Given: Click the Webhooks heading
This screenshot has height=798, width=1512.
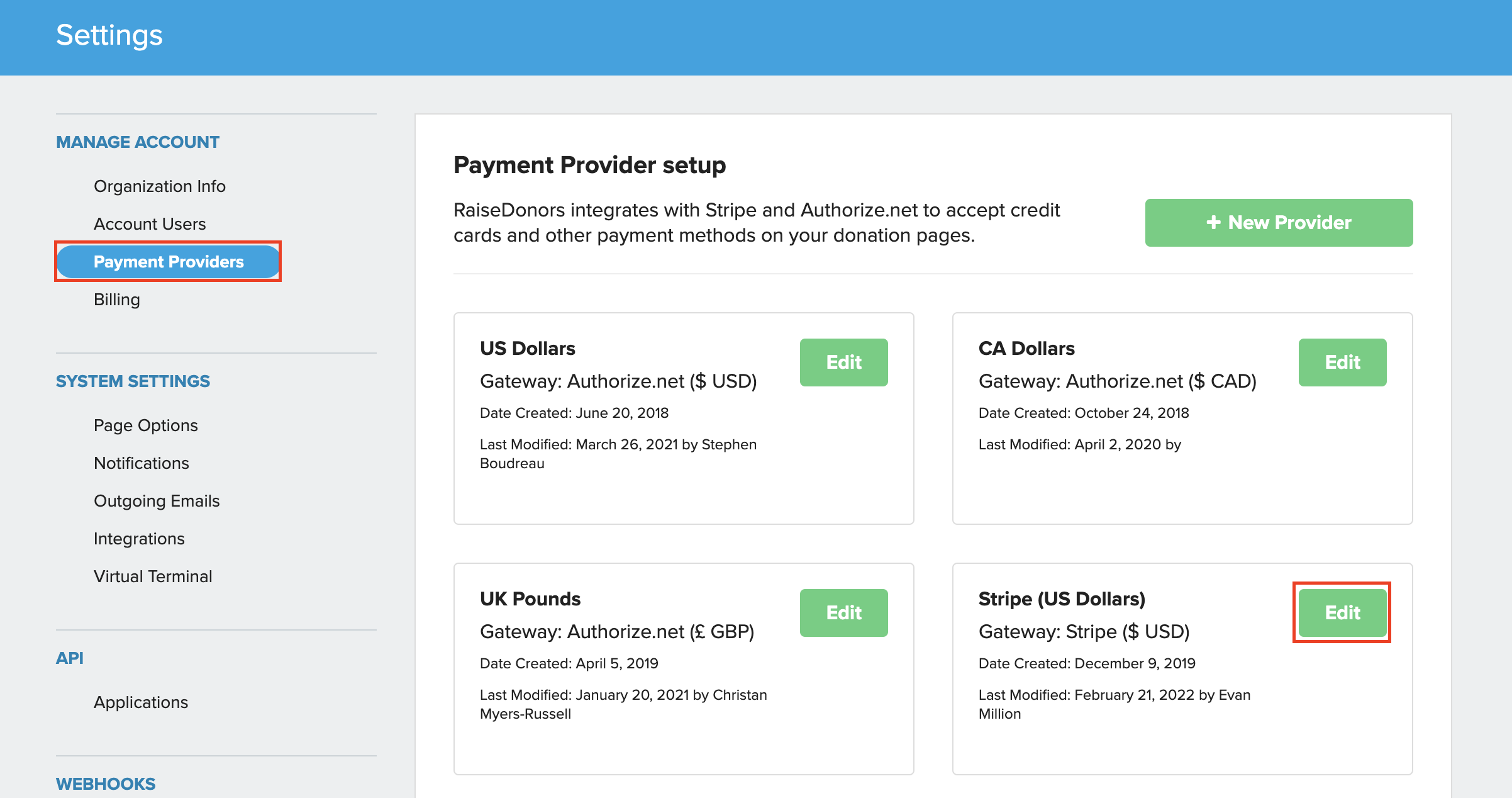Looking at the screenshot, I should pos(106,784).
